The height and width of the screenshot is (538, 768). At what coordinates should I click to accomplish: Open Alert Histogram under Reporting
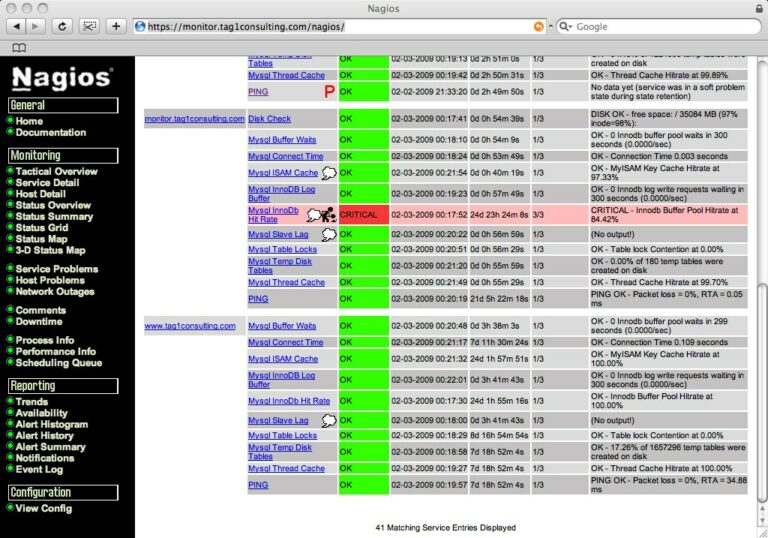51,424
